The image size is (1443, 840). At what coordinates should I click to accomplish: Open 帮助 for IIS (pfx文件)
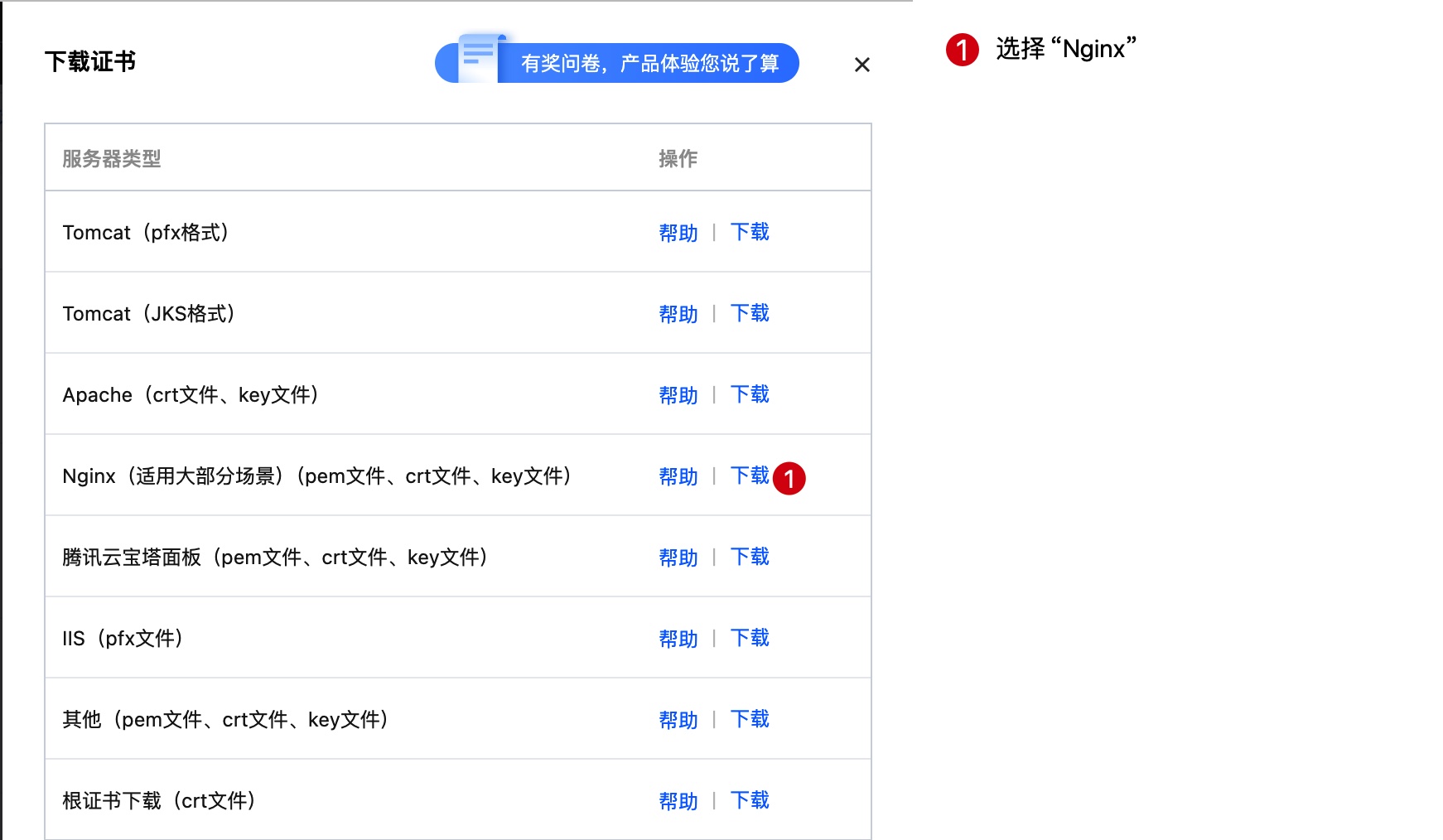pyautogui.click(x=678, y=639)
